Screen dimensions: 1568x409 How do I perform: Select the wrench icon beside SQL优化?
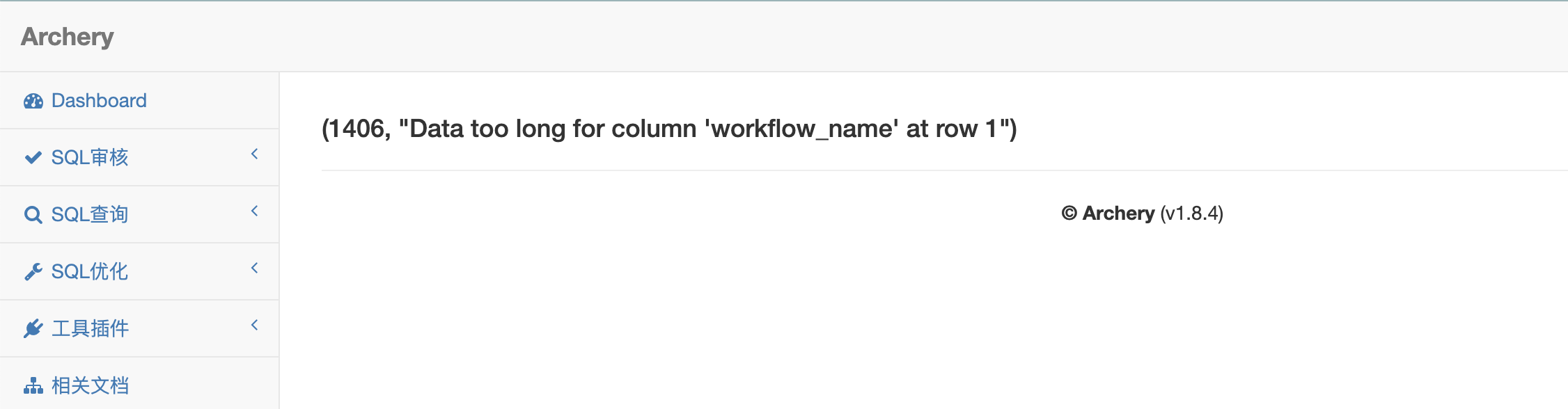(32, 271)
